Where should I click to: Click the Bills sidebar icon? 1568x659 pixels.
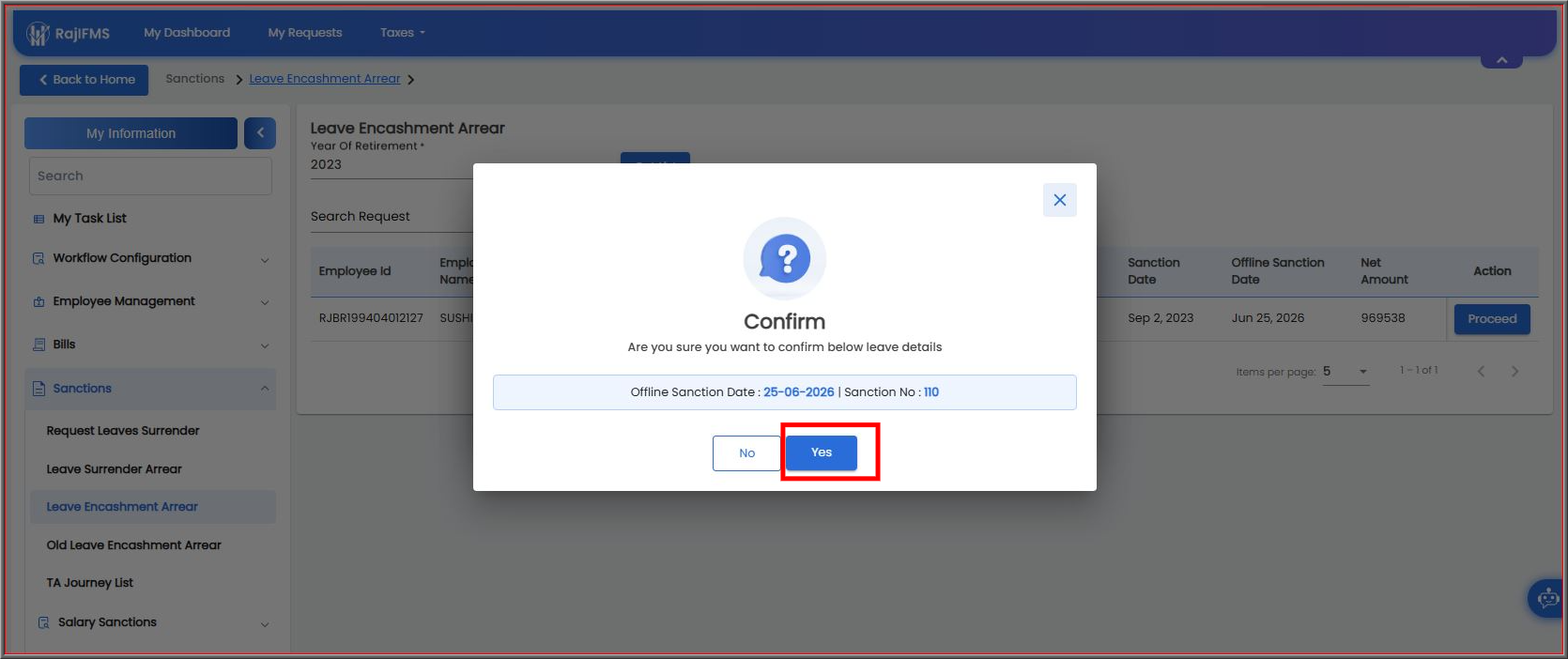pos(38,345)
